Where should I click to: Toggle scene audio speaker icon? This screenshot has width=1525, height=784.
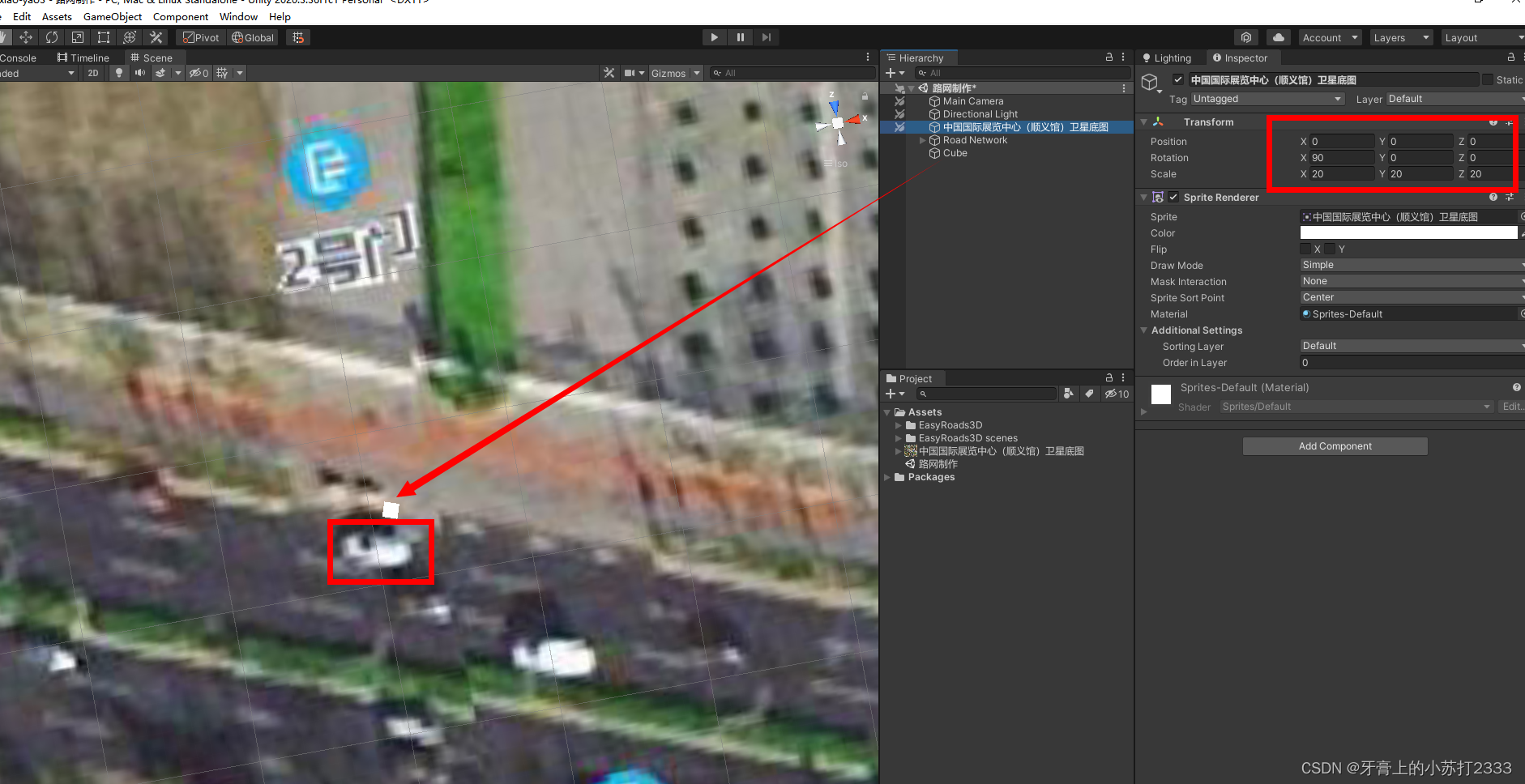click(140, 73)
